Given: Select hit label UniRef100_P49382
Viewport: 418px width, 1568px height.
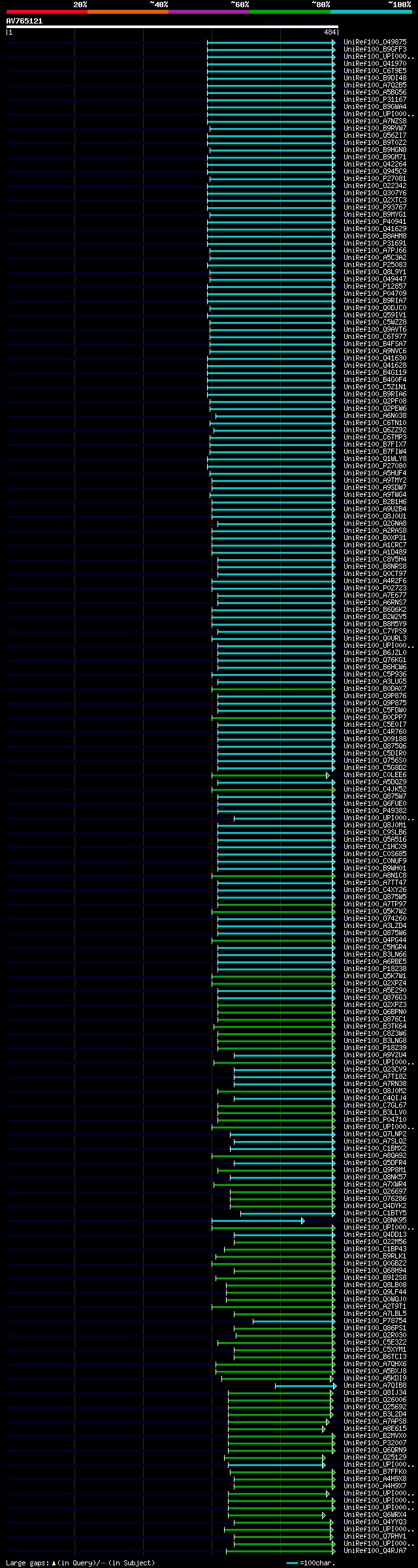Looking at the screenshot, I should point(375,810).
